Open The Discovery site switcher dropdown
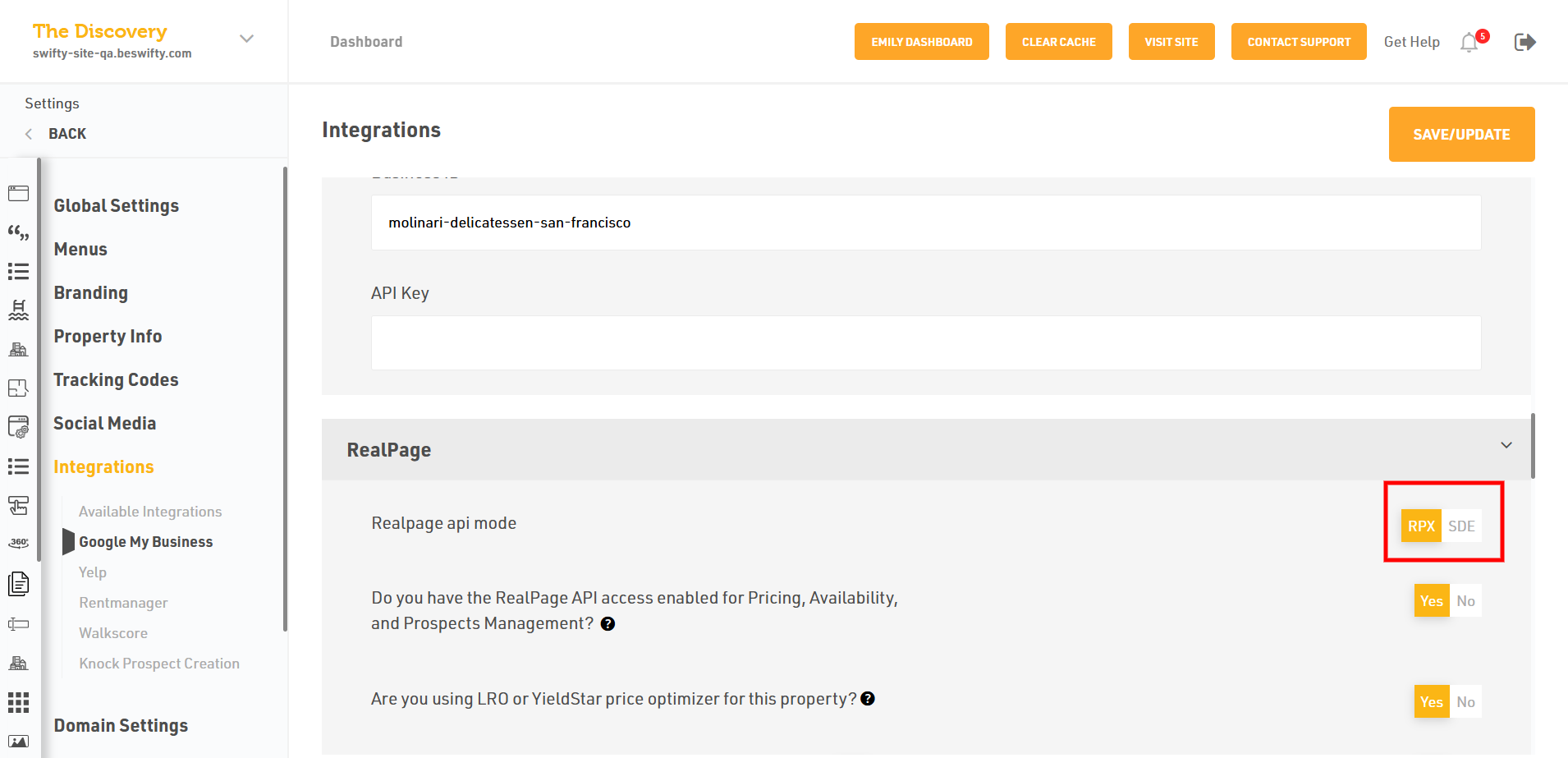Image resolution: width=1568 pixels, height=758 pixels. pos(246,39)
